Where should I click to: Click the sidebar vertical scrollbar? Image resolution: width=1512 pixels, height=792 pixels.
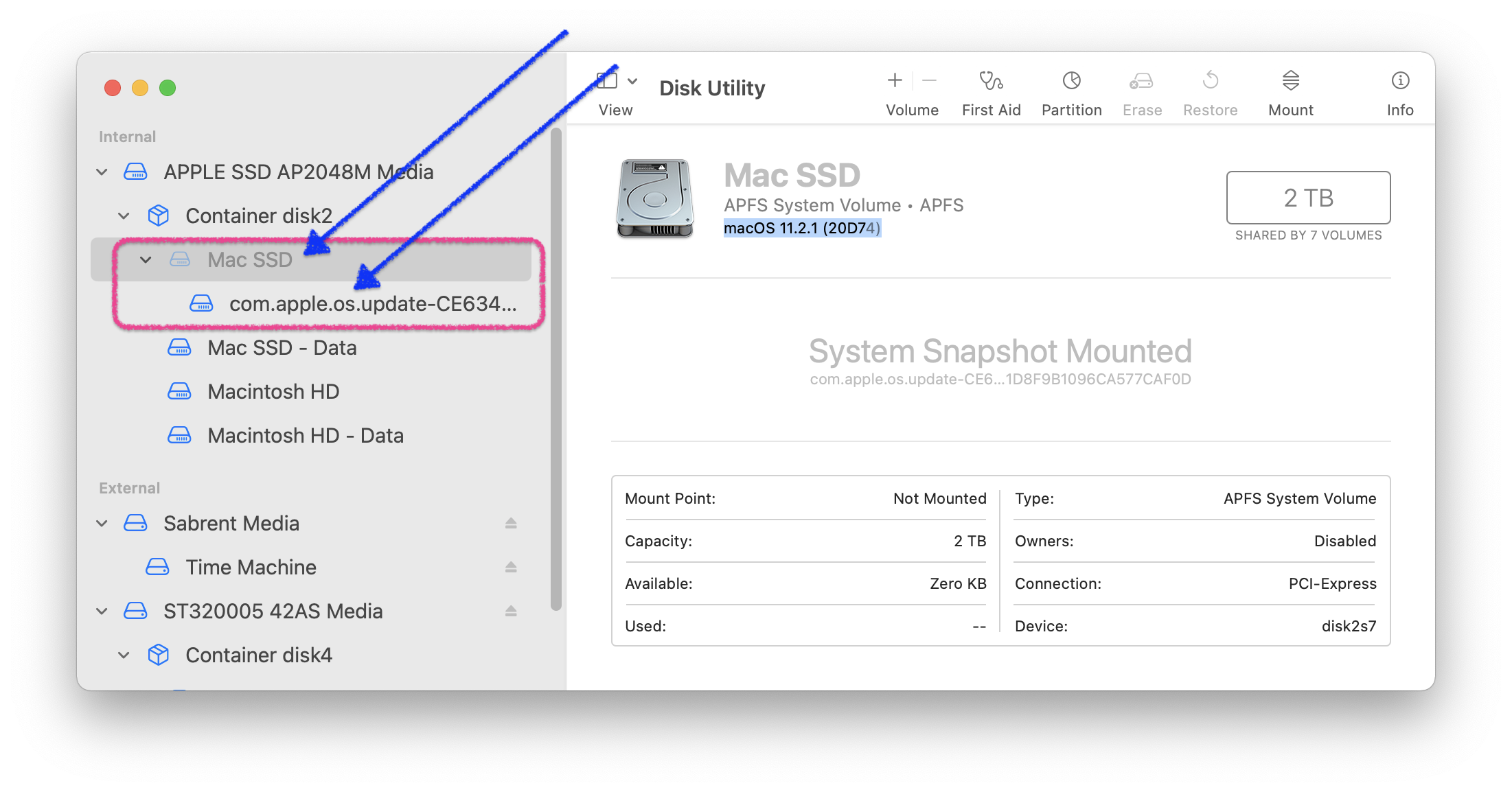555,371
